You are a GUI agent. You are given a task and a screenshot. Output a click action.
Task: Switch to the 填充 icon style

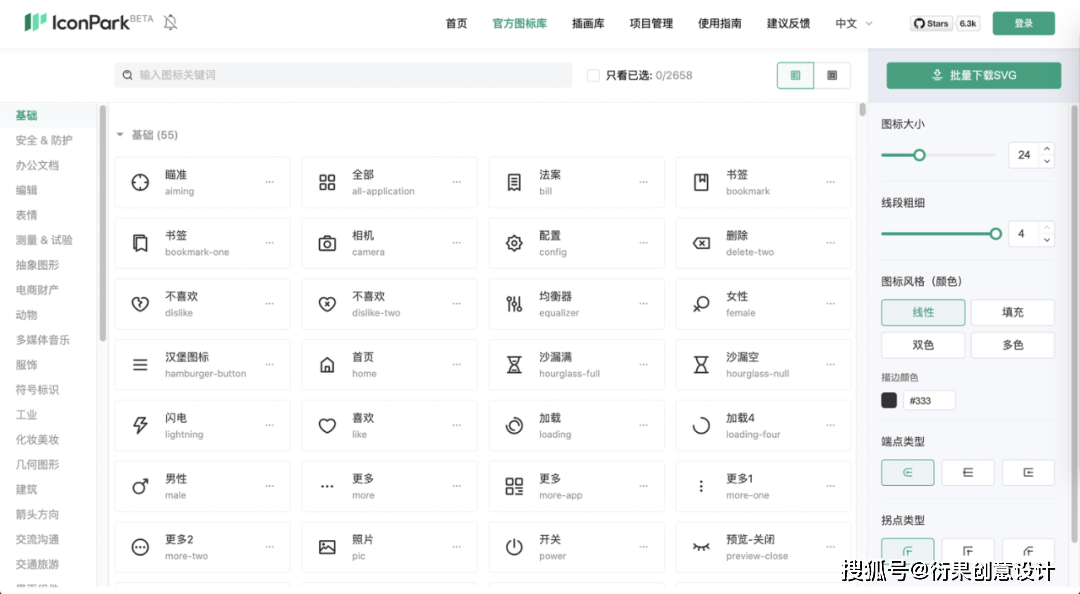click(1012, 312)
